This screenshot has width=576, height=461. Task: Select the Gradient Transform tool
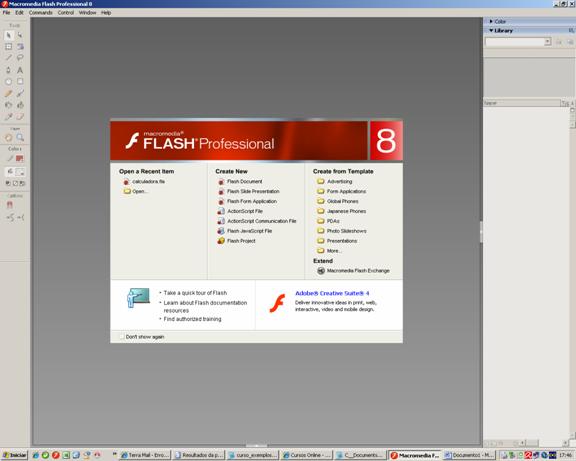coord(20,47)
